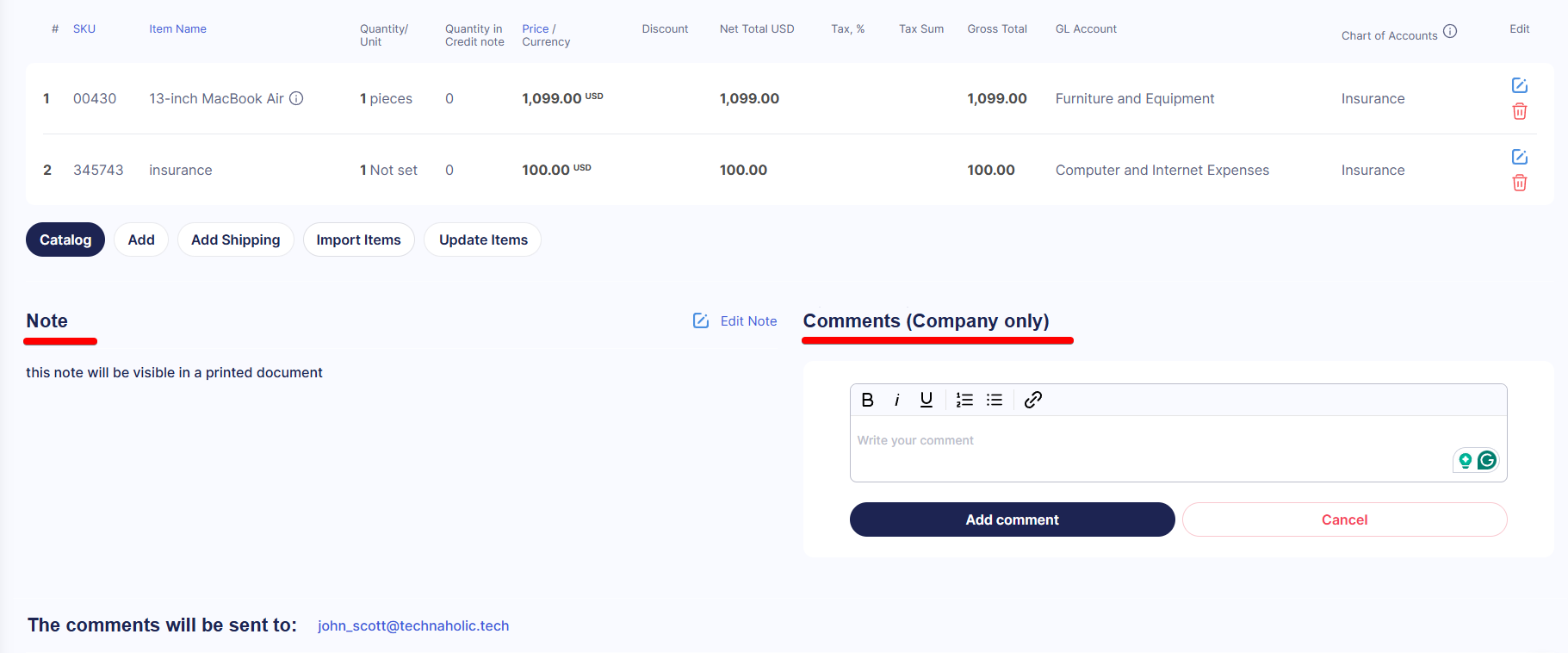Click Net Total USD column header

757,28
